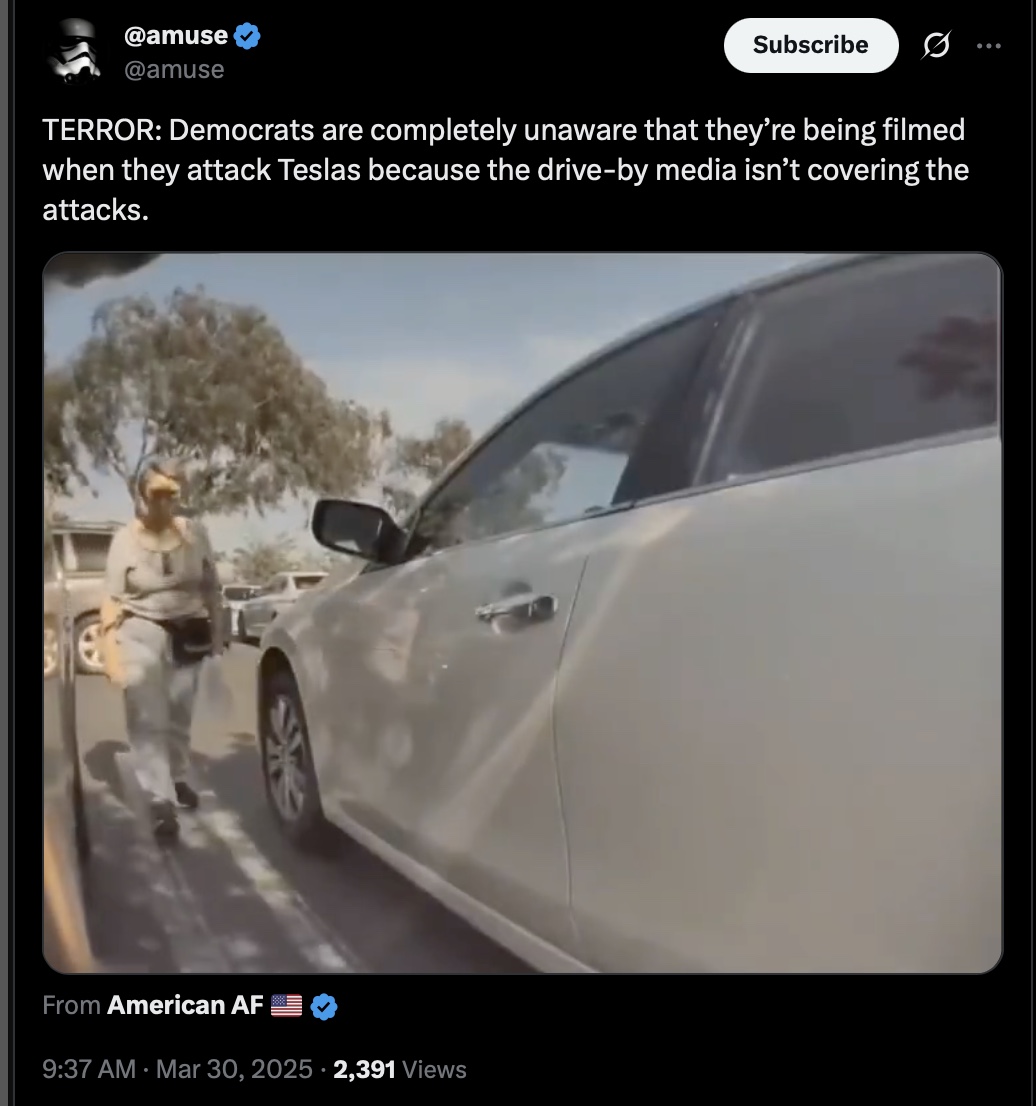
Task: Click the bold @amuse display name
Action: 176,35
